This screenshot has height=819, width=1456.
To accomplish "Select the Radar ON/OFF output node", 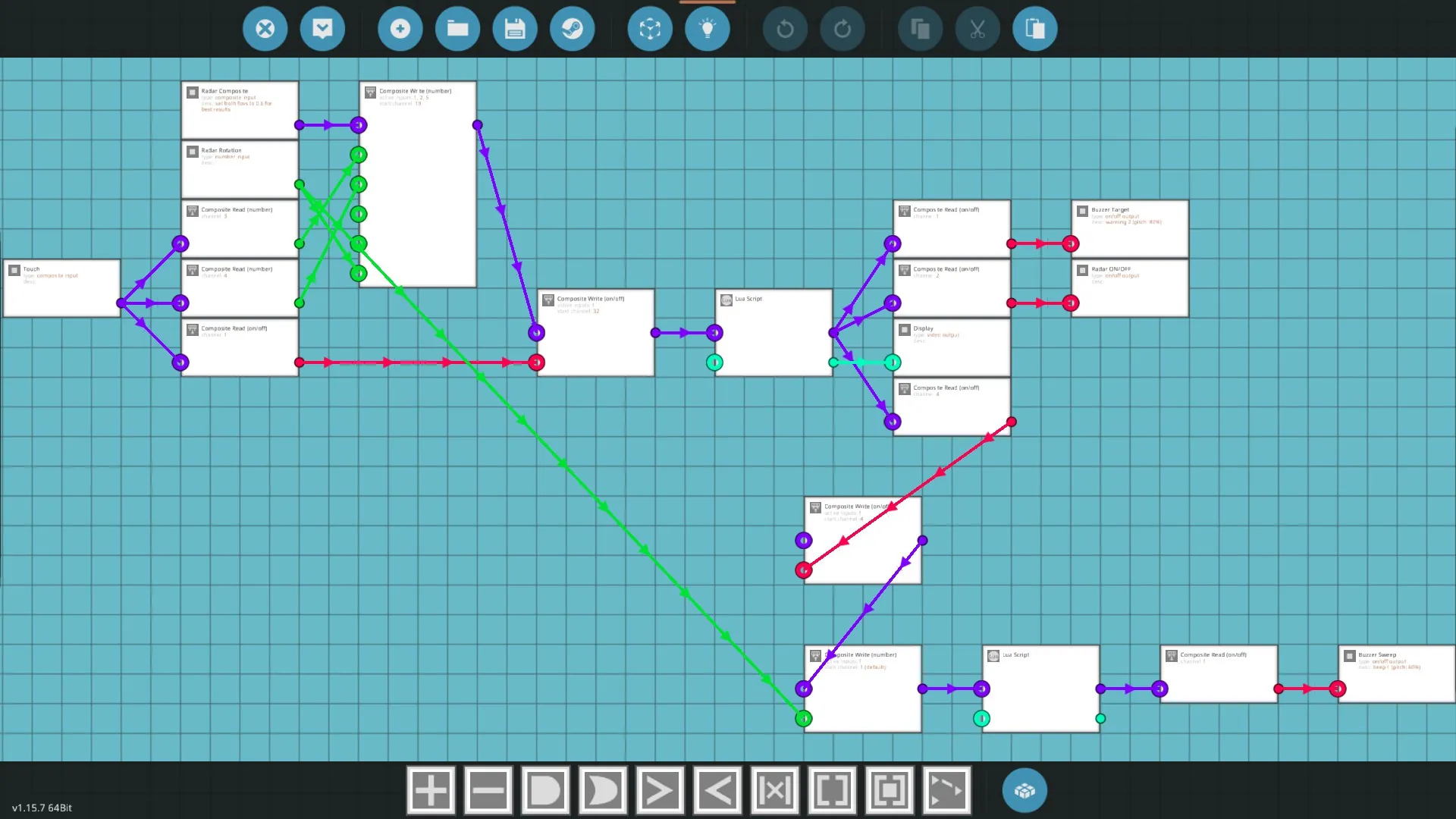I will pyautogui.click(x=1129, y=288).
